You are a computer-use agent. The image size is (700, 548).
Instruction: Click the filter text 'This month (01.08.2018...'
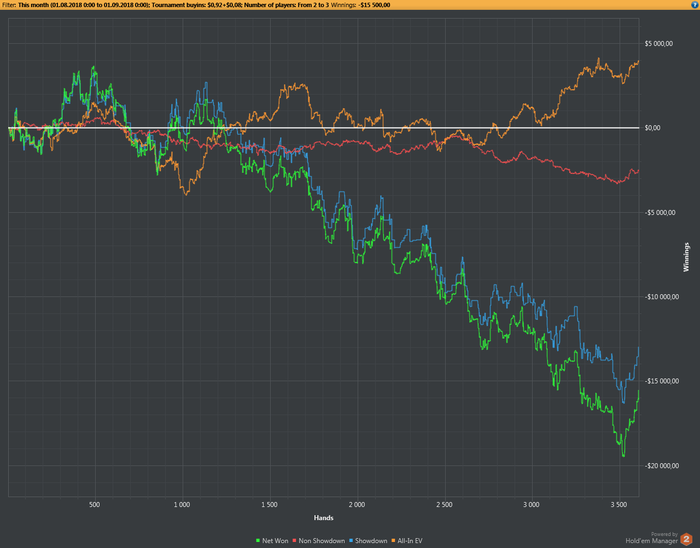83,5
